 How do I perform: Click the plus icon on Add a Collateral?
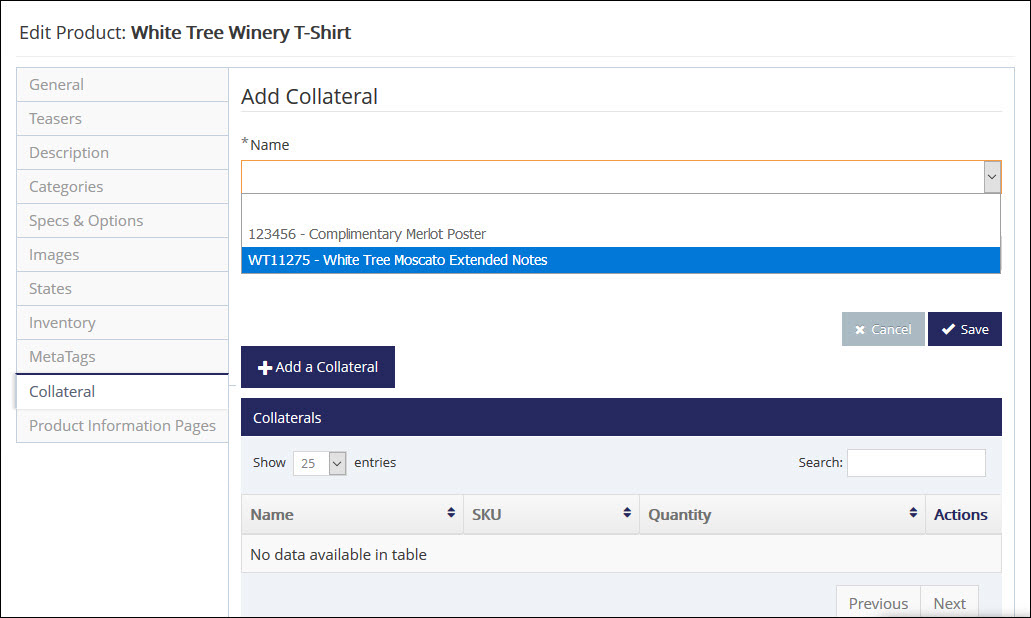click(263, 367)
